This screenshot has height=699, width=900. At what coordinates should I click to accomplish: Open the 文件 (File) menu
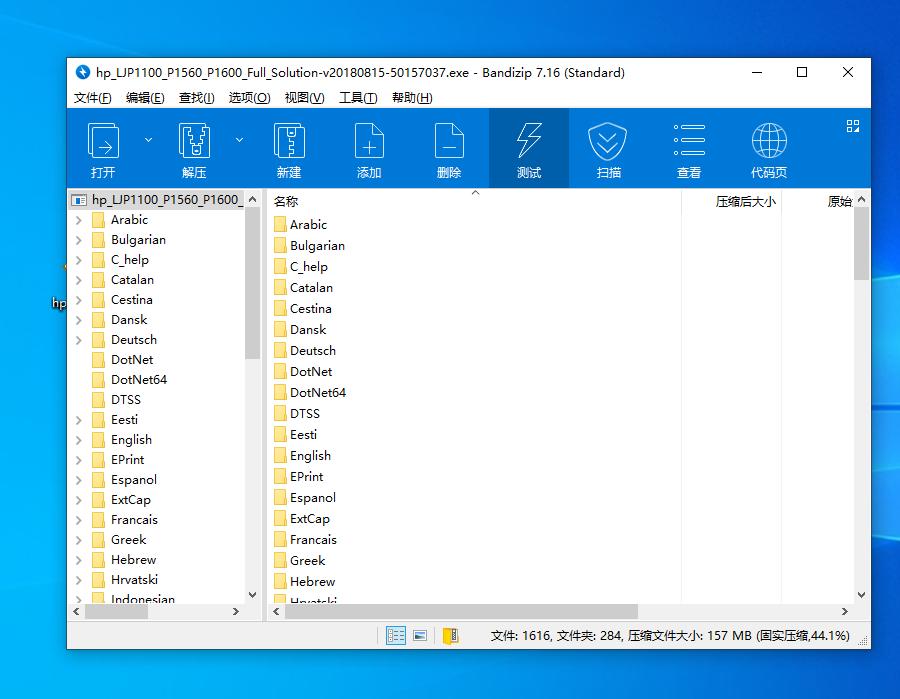pos(94,97)
